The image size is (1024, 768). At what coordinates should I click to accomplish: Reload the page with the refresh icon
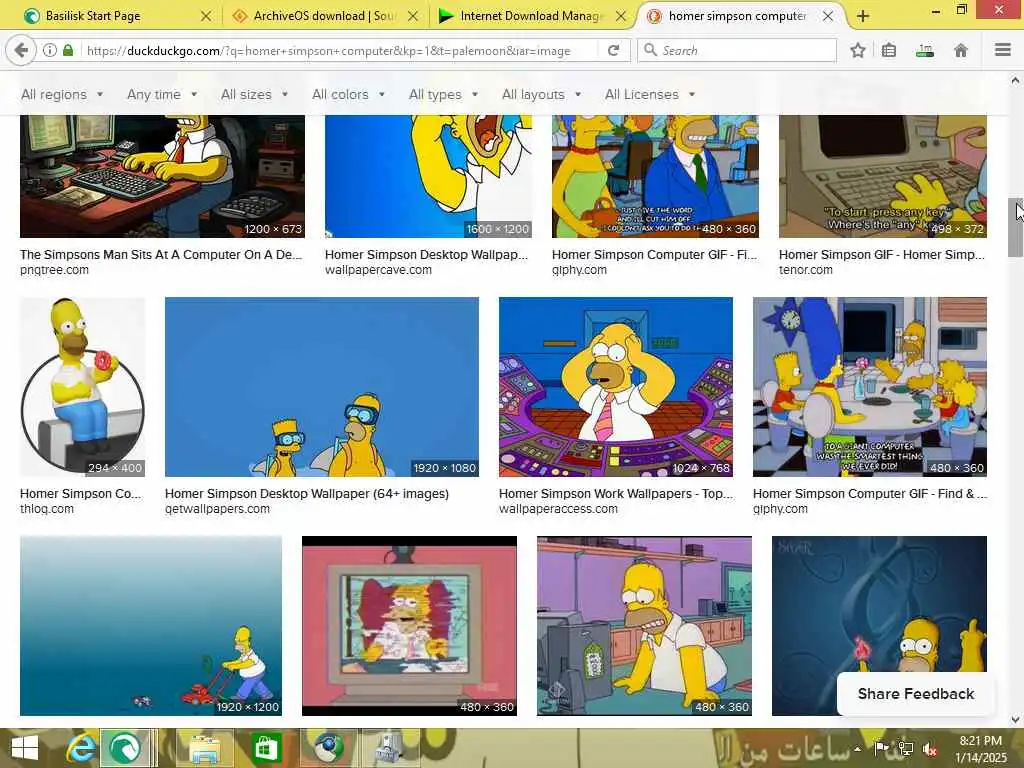(x=613, y=50)
